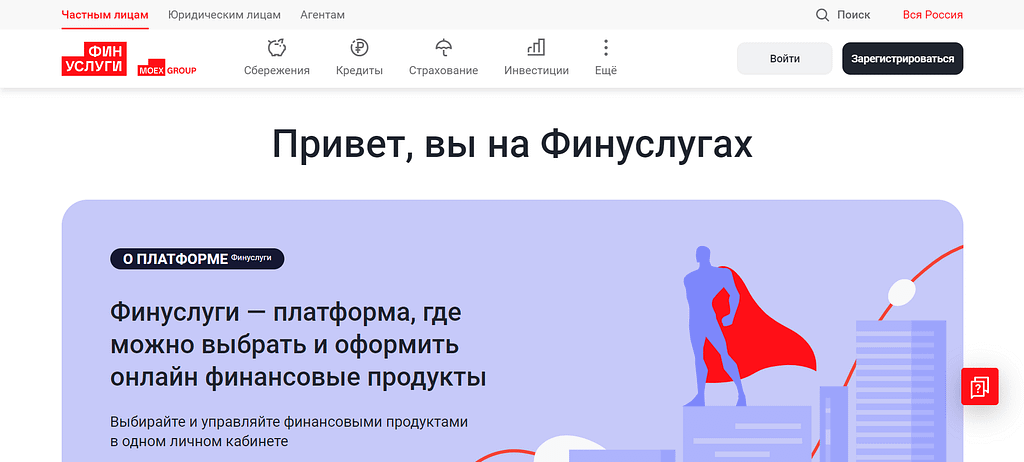Click text Выбирайте и управляйте финансовыми продуктами
Screen dimensions: 1024x462
pos(289,421)
